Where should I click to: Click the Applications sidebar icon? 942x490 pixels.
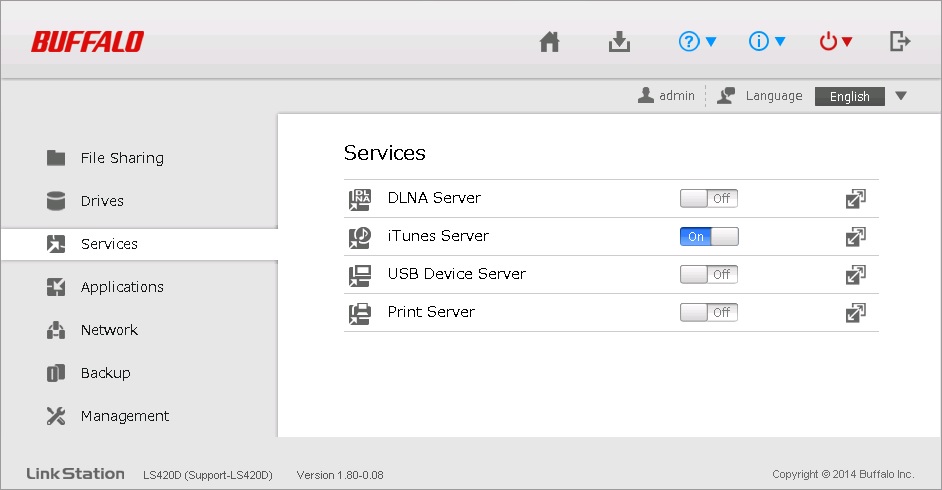(56, 287)
